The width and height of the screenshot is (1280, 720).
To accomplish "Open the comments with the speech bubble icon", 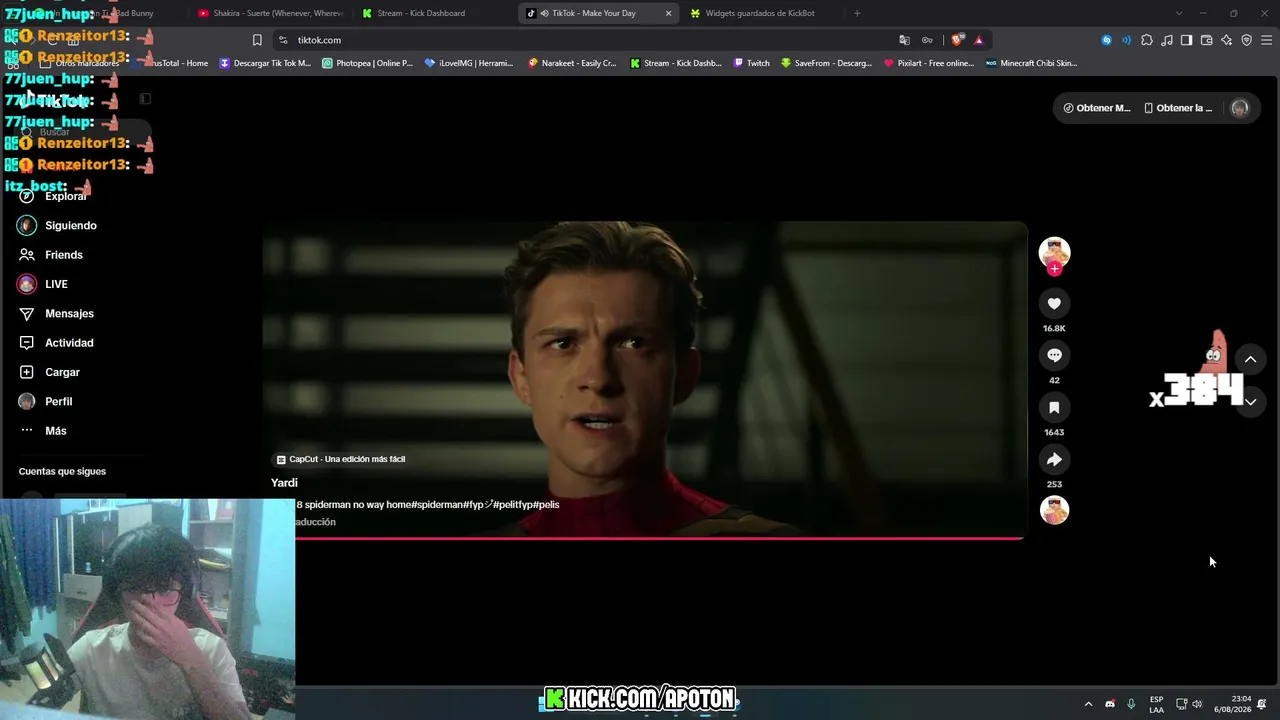I will (x=1054, y=355).
